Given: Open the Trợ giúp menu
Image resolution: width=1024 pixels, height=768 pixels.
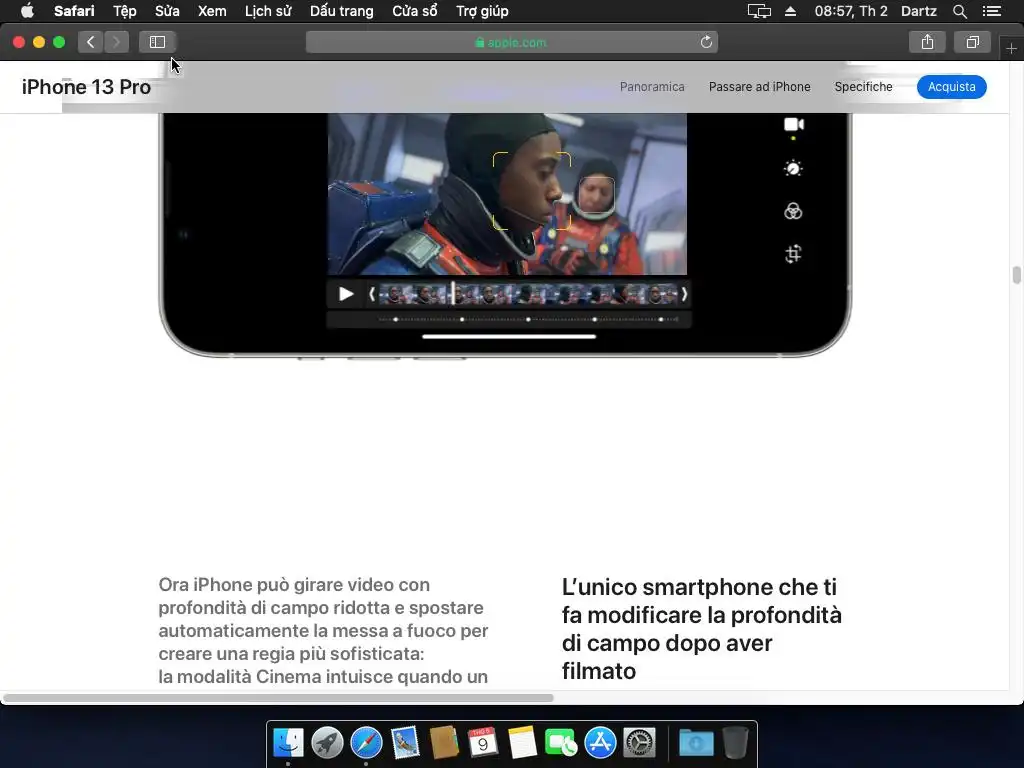Looking at the screenshot, I should pos(482,11).
